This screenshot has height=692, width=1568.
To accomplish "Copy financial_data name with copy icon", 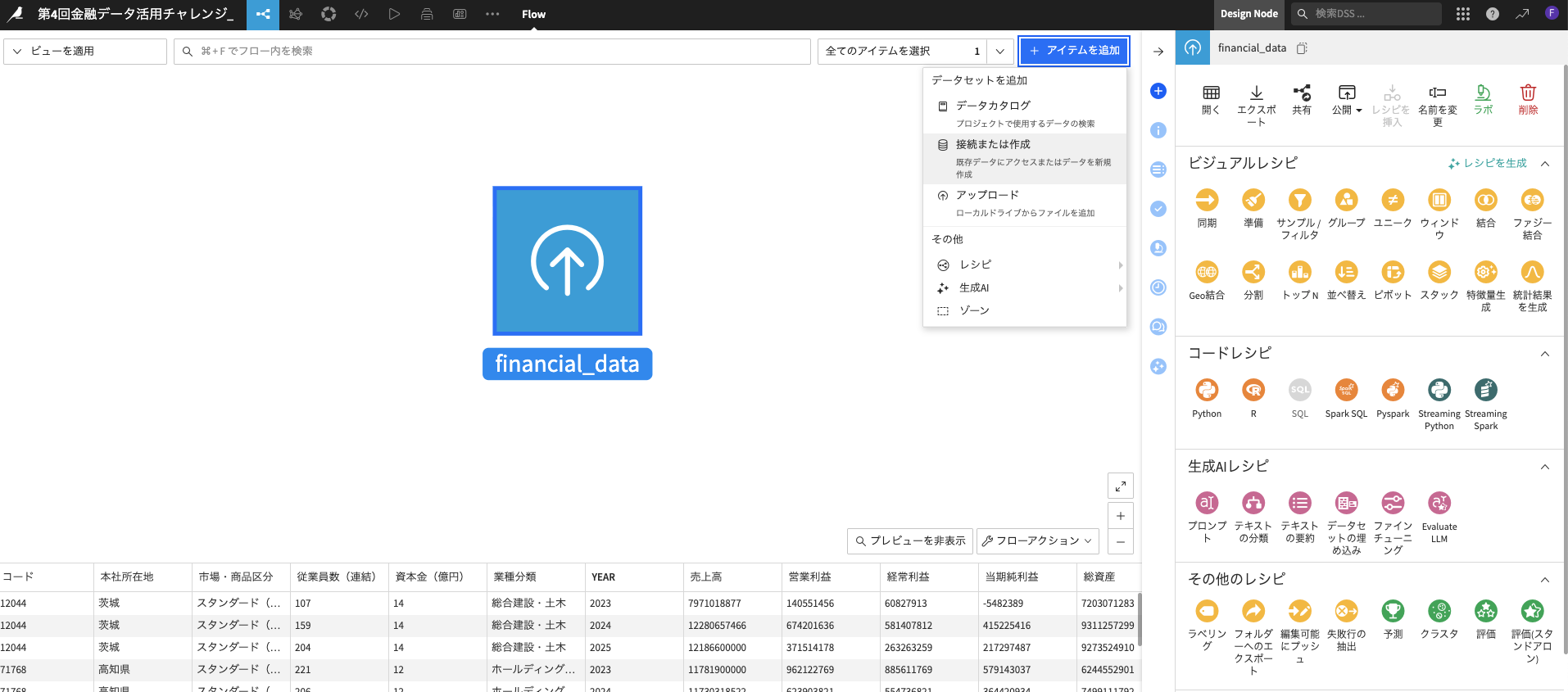I will pos(1303,48).
